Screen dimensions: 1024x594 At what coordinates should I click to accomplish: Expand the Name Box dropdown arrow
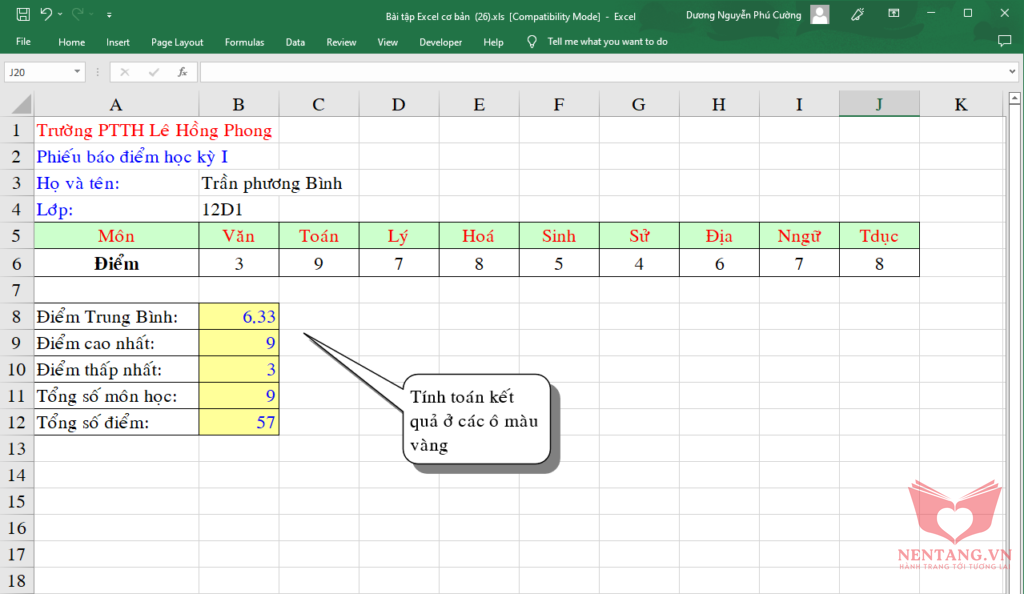78,72
